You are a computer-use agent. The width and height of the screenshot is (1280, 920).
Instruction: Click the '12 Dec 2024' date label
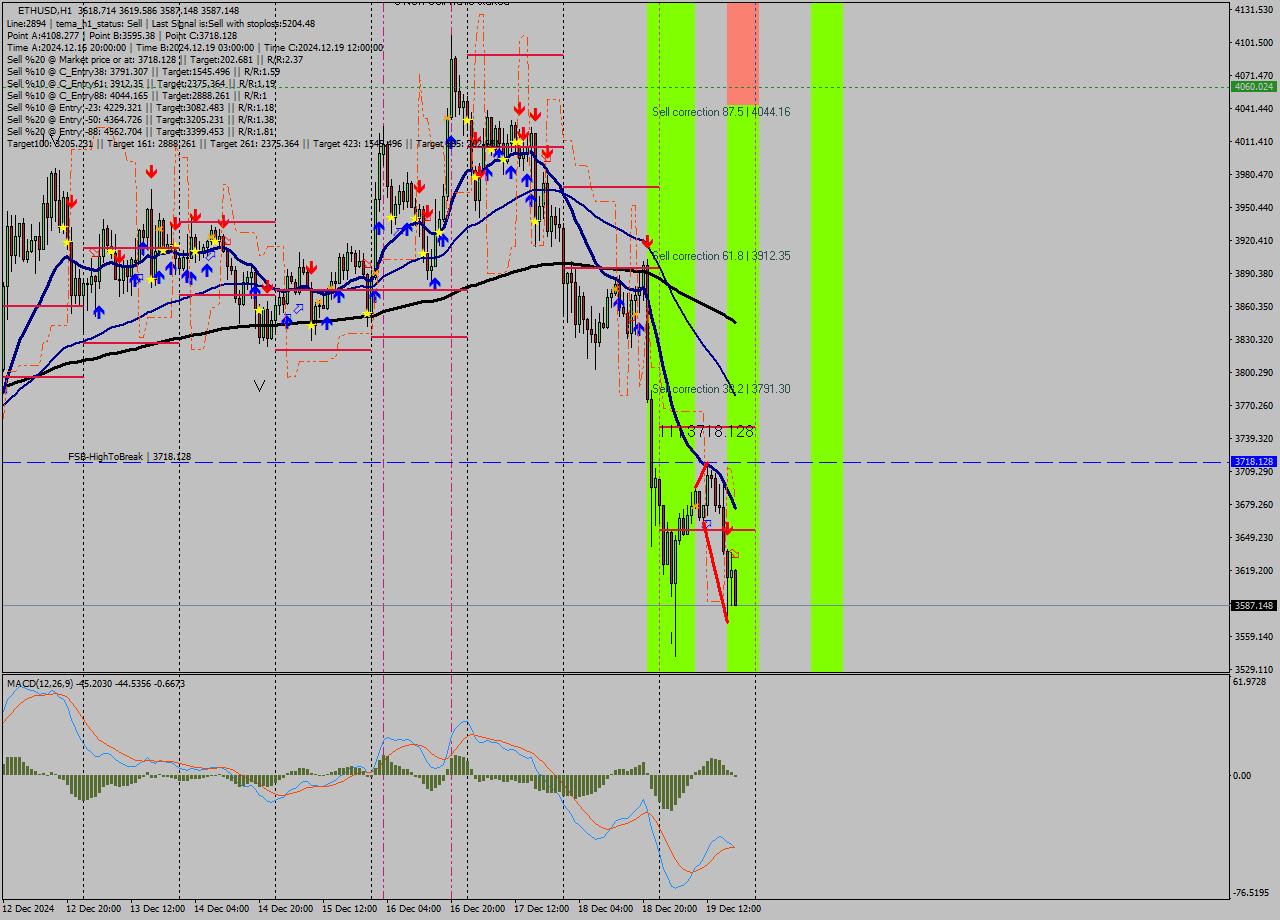click(x=30, y=909)
